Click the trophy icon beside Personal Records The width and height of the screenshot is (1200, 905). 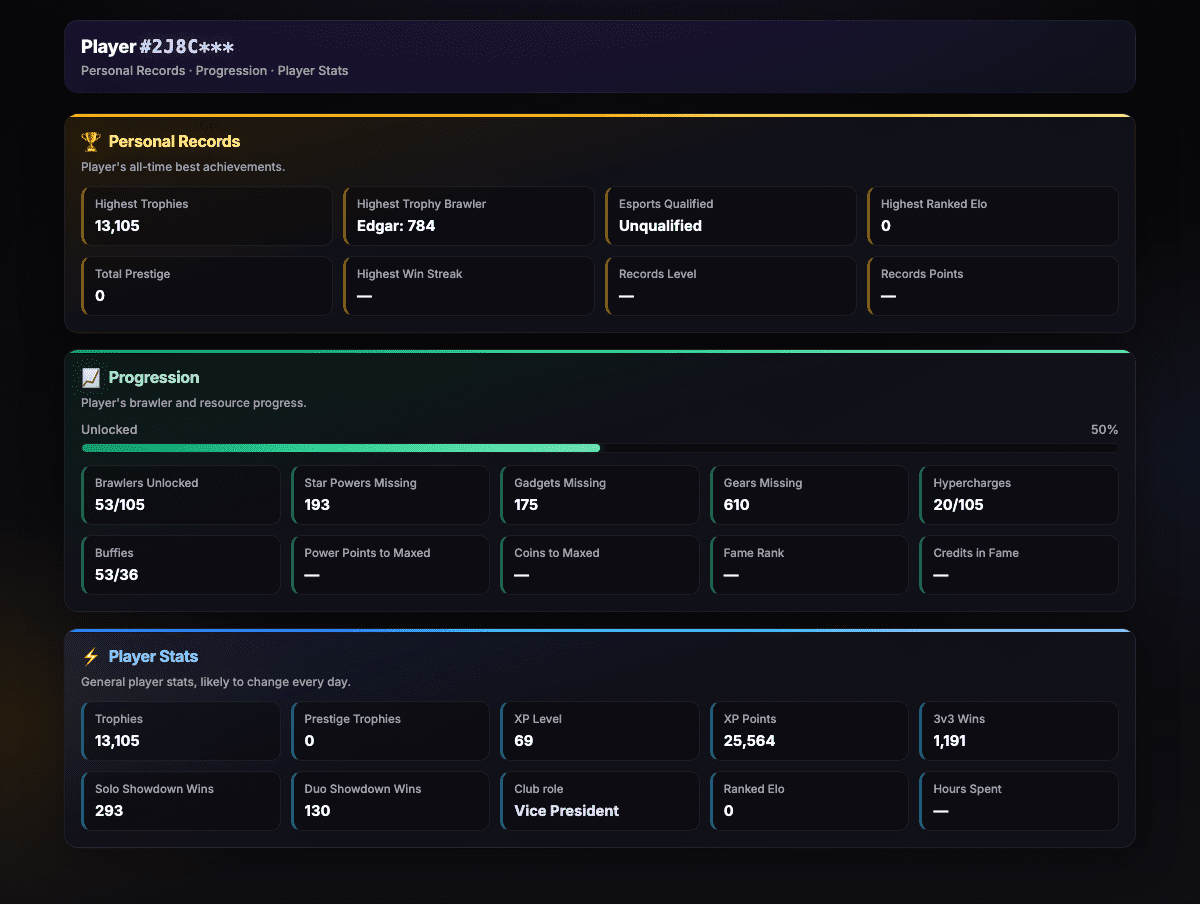pyautogui.click(x=91, y=141)
